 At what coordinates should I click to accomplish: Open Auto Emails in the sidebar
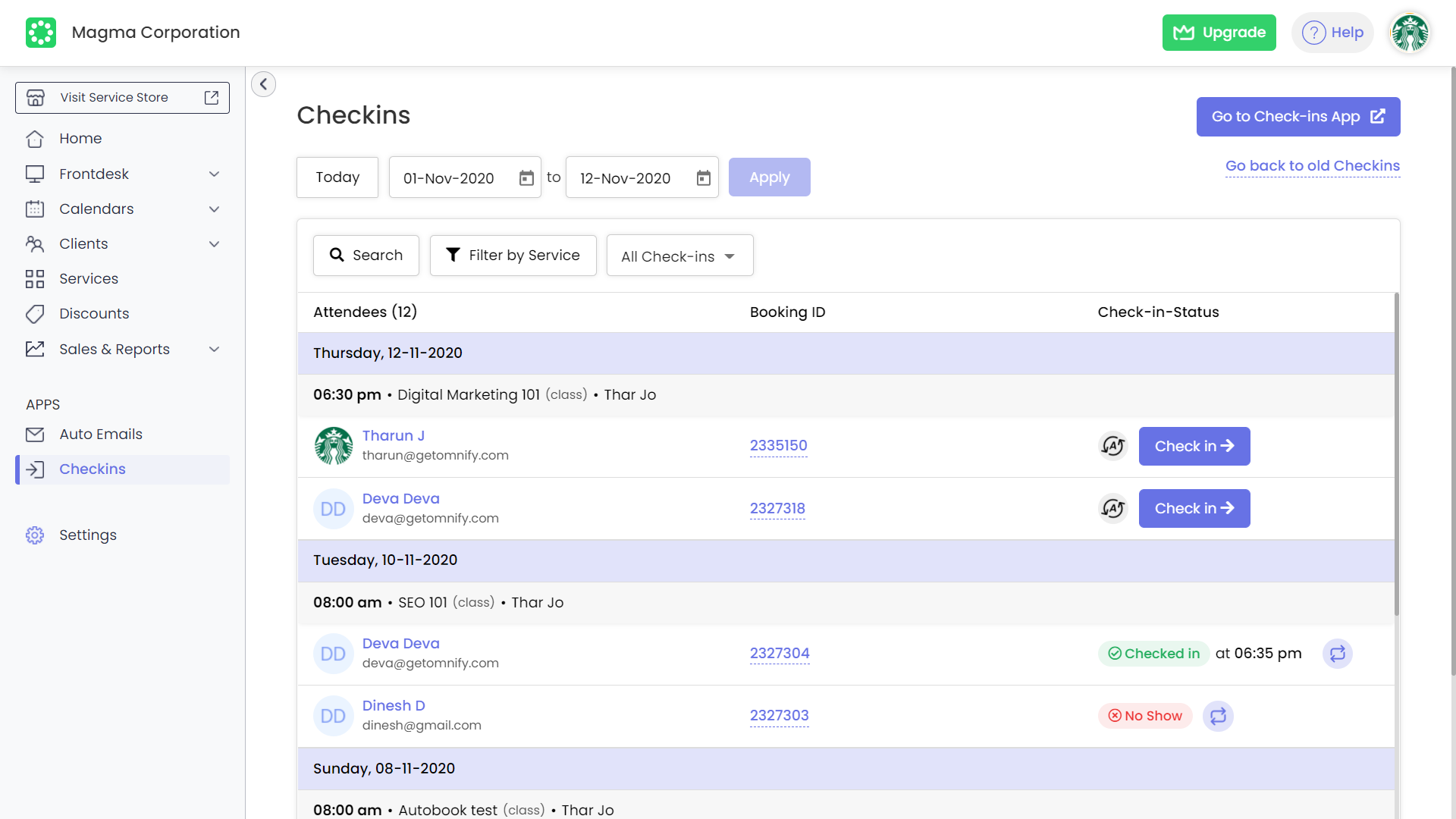101,435
